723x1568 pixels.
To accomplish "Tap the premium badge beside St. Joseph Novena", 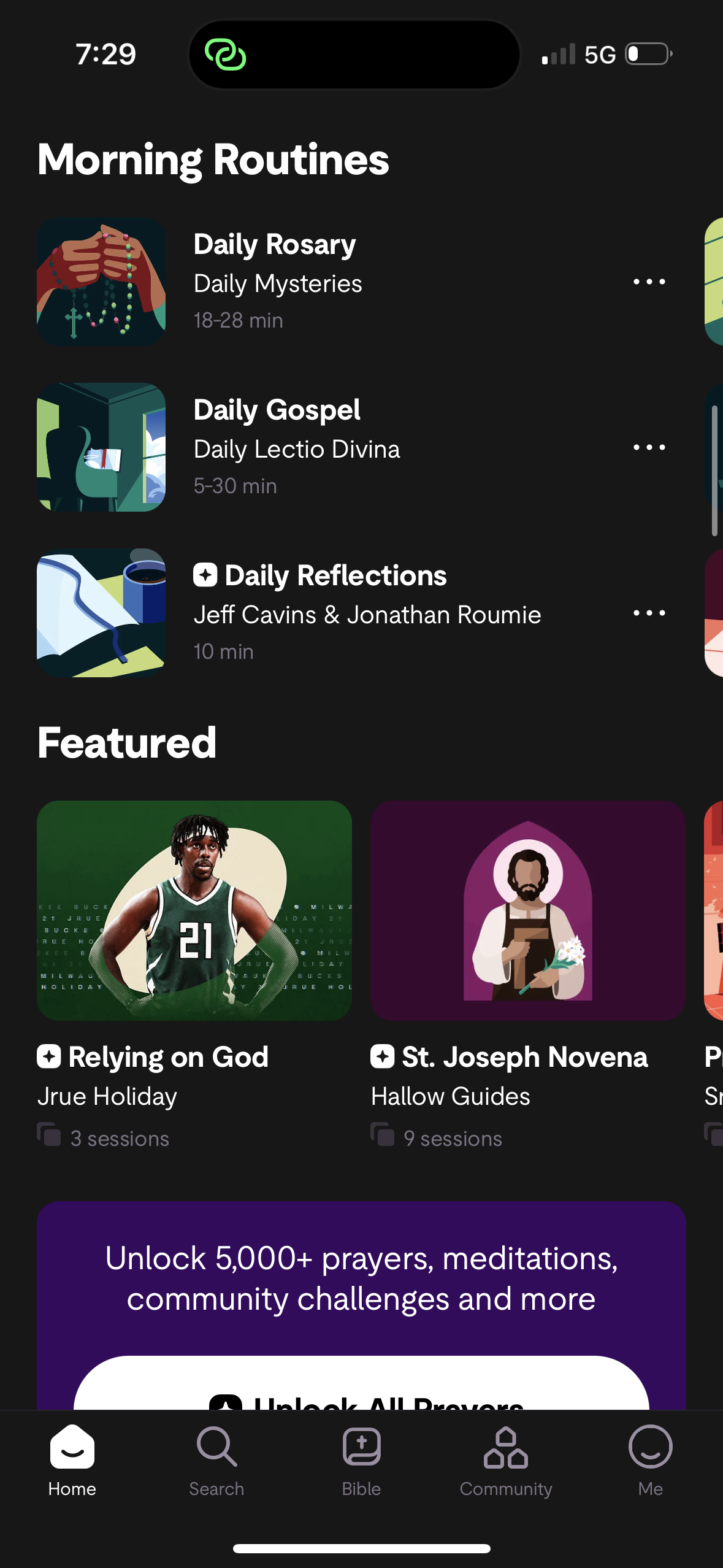I will (x=382, y=1056).
